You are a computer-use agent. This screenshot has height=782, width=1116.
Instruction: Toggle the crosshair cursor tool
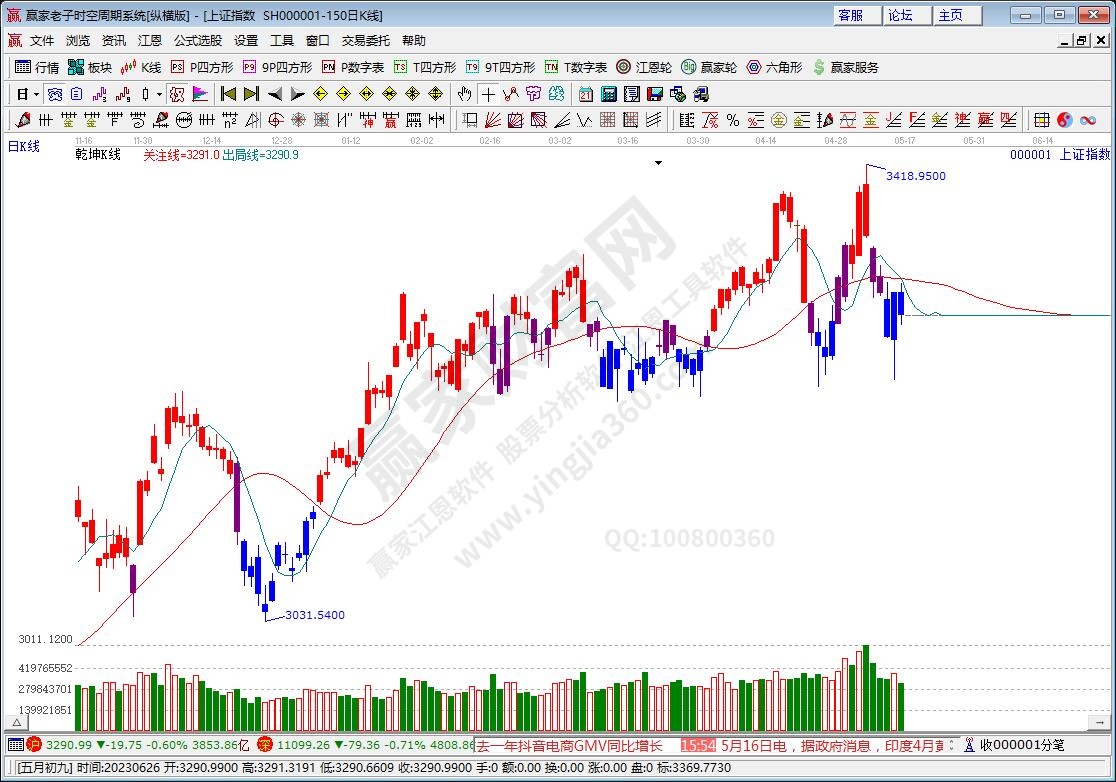tap(487, 94)
